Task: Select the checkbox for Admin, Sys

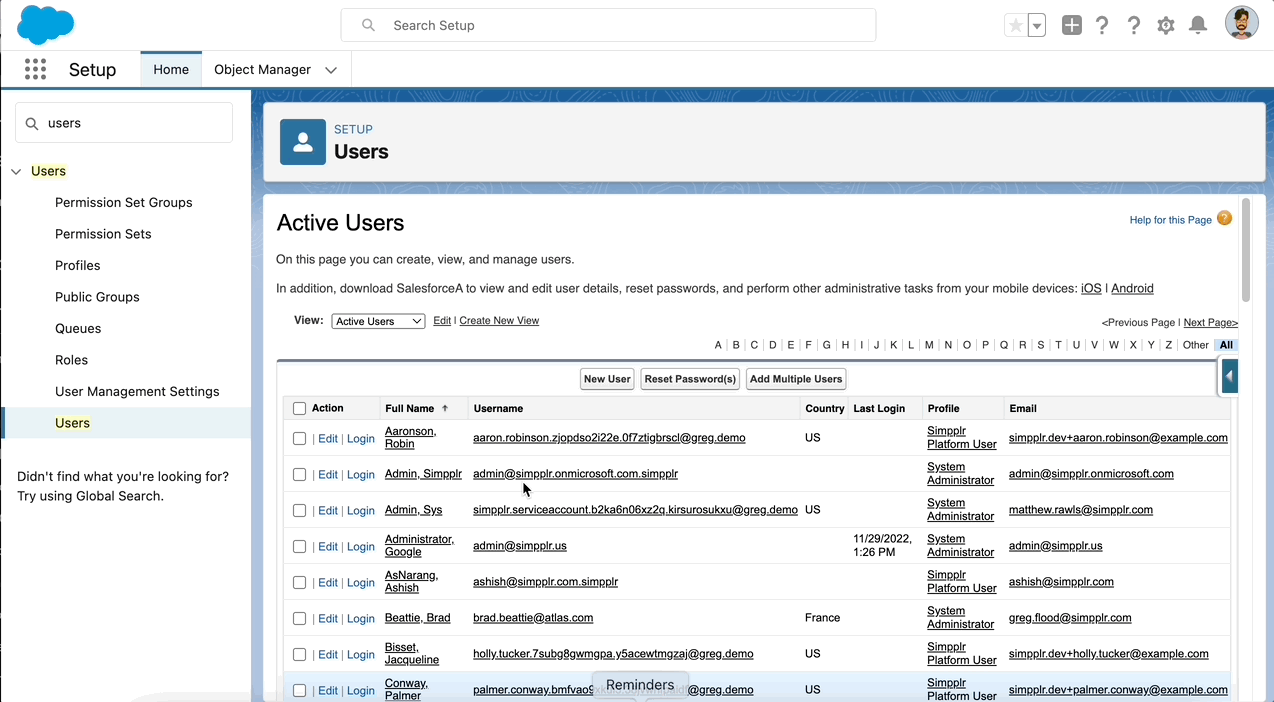Action: point(300,511)
